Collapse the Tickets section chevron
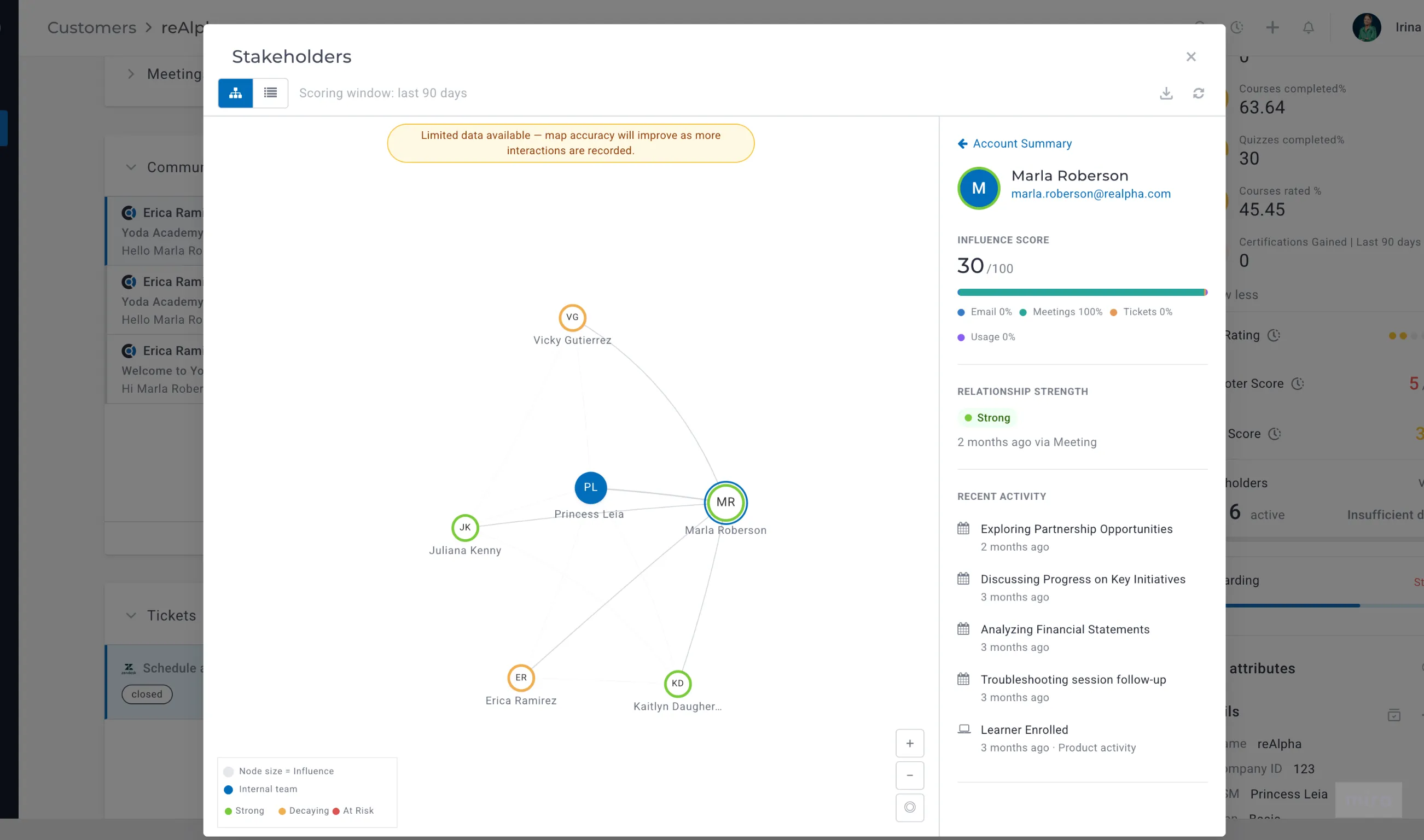This screenshot has height=840, width=1424. tap(131, 615)
